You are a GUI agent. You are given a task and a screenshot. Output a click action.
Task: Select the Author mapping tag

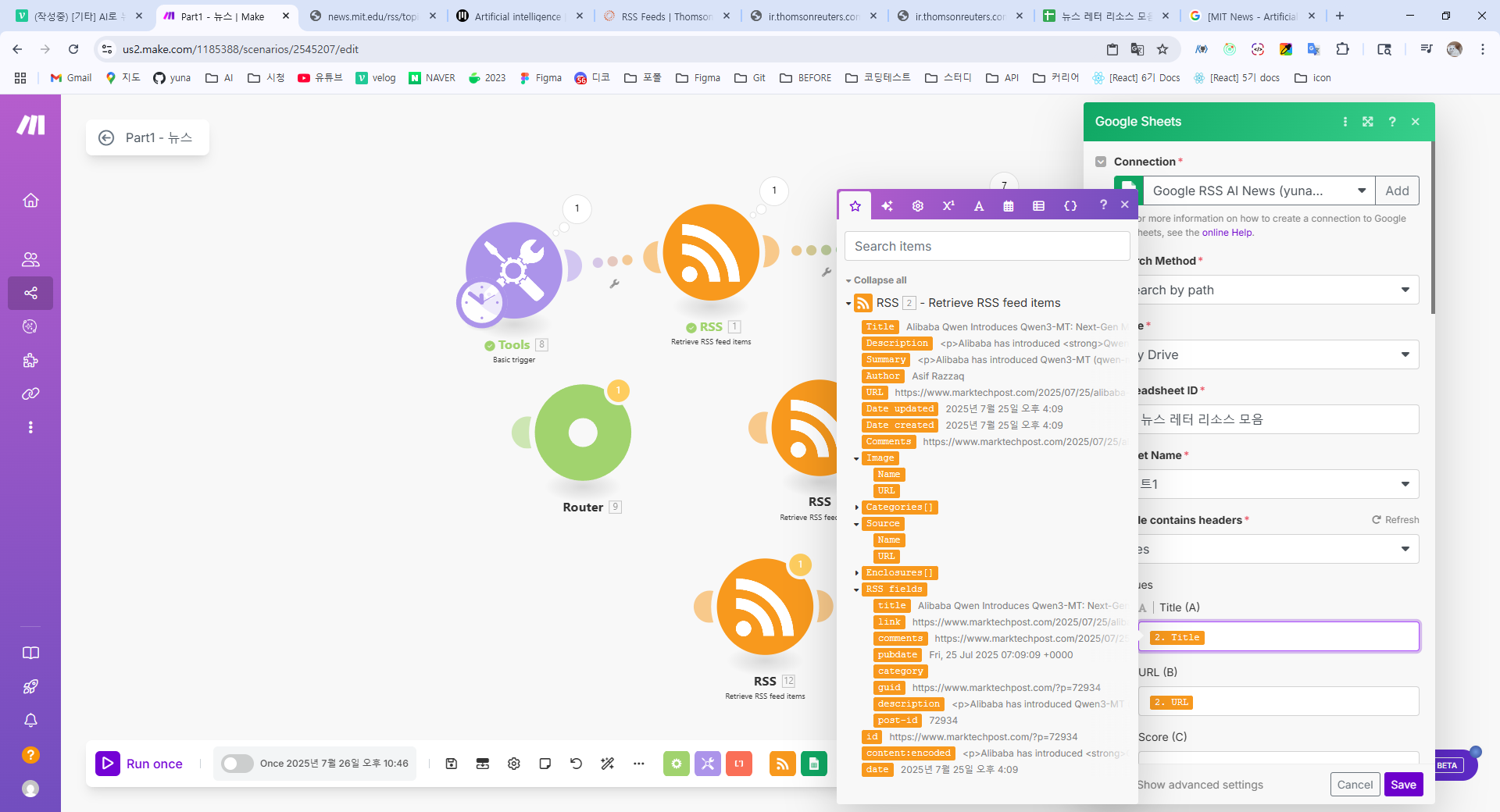click(882, 376)
